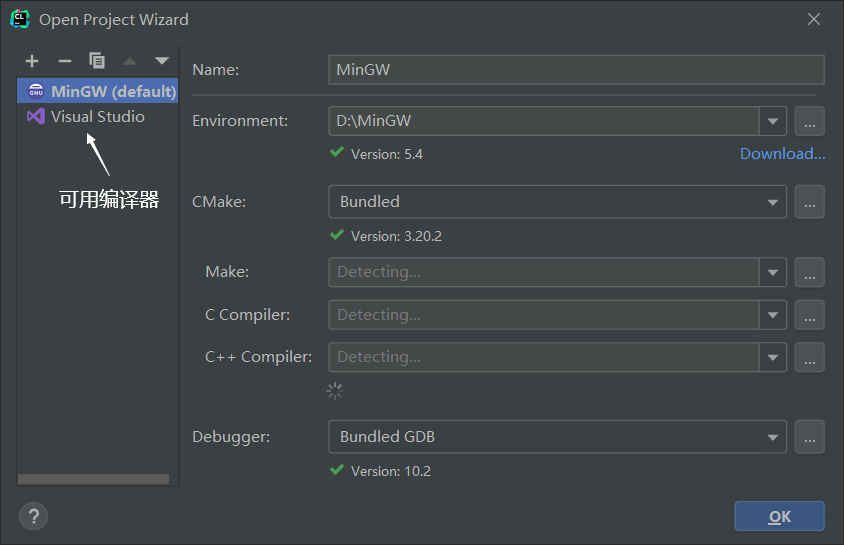The width and height of the screenshot is (844, 545).
Task: Select Visual Studio toolchain
Action: (97, 116)
